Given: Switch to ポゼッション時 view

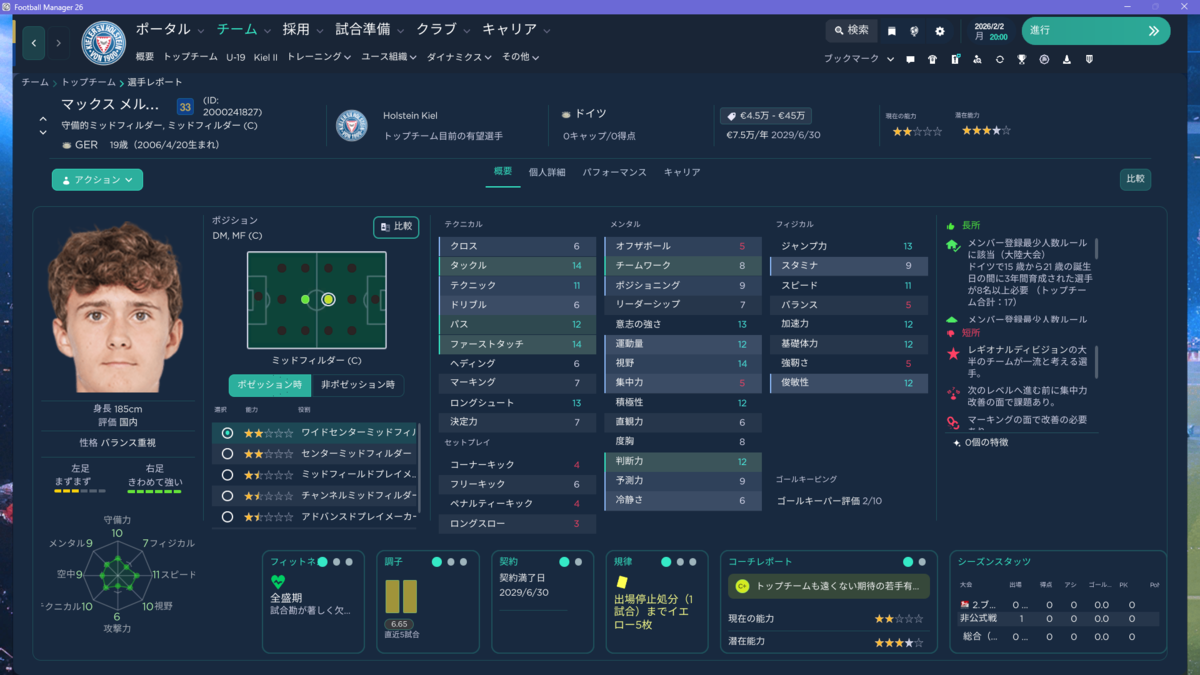Looking at the screenshot, I should pyautogui.click(x=270, y=385).
